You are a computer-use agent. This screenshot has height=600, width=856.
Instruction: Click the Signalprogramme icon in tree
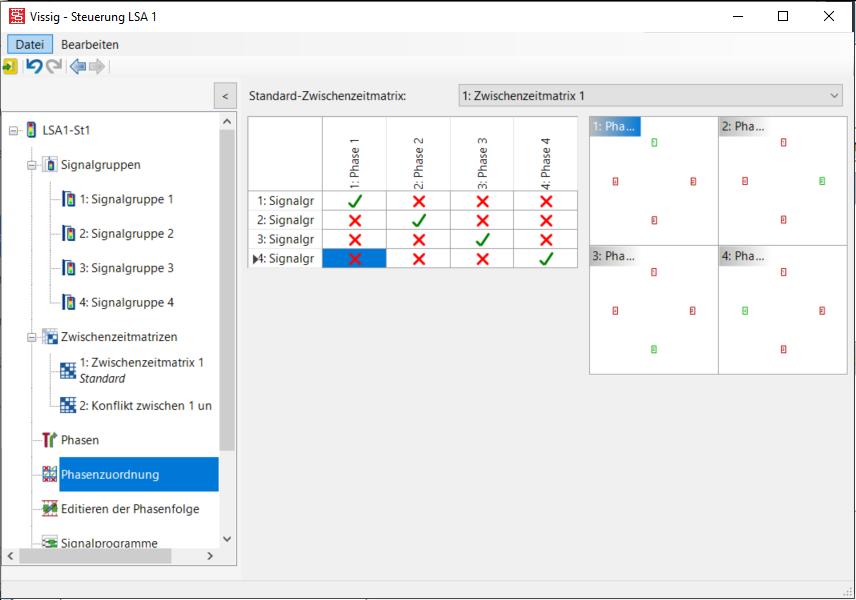(50, 542)
